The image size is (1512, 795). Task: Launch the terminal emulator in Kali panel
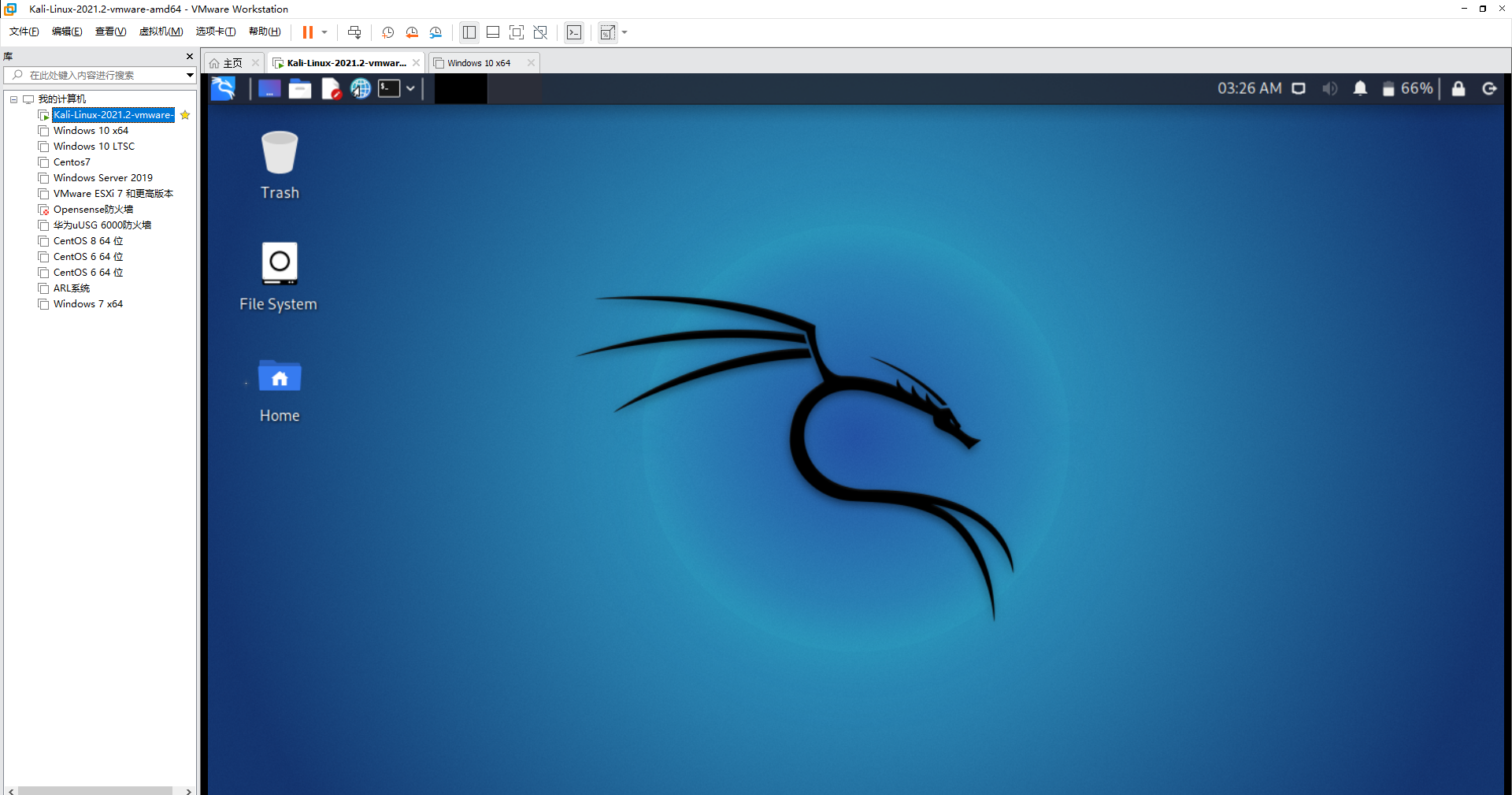(389, 89)
